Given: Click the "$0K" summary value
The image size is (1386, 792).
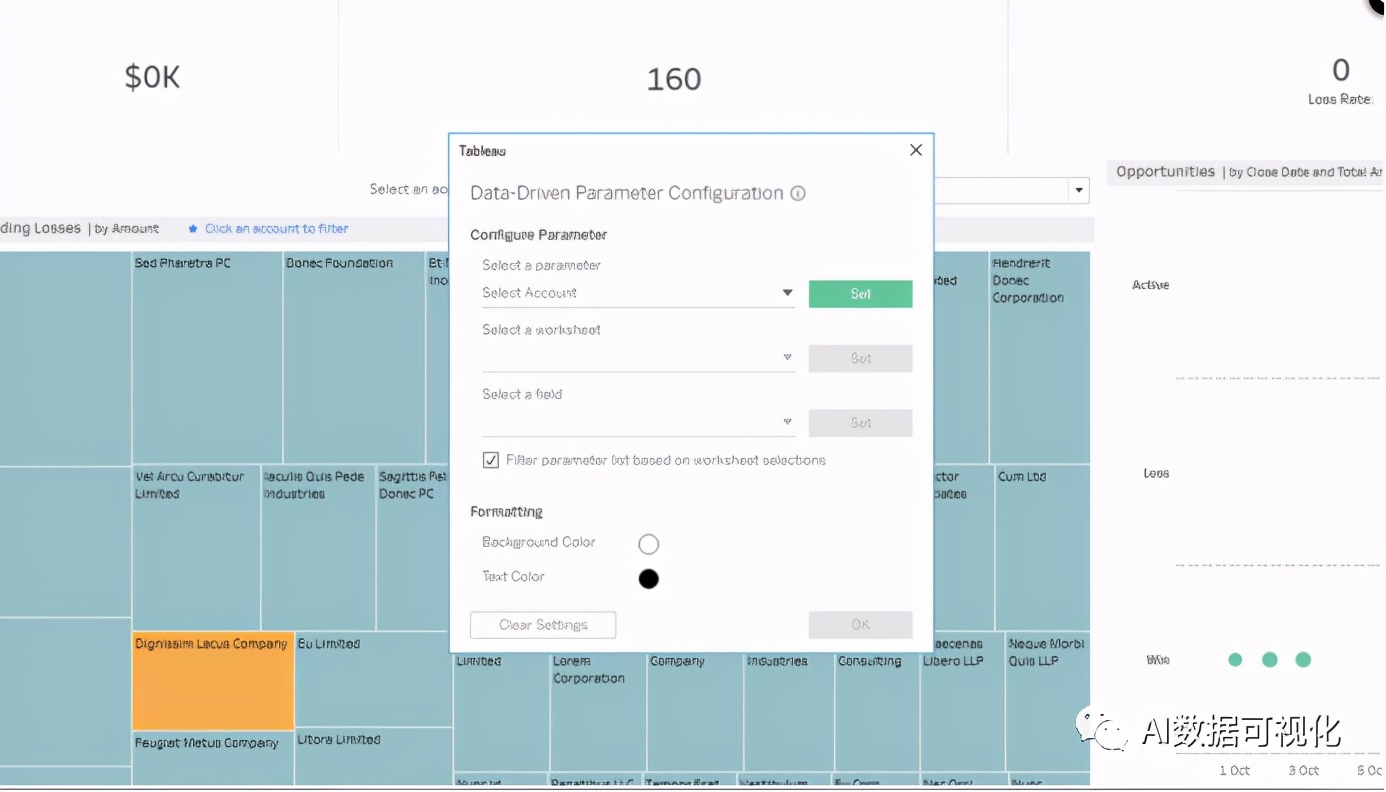Looking at the screenshot, I should tap(153, 78).
